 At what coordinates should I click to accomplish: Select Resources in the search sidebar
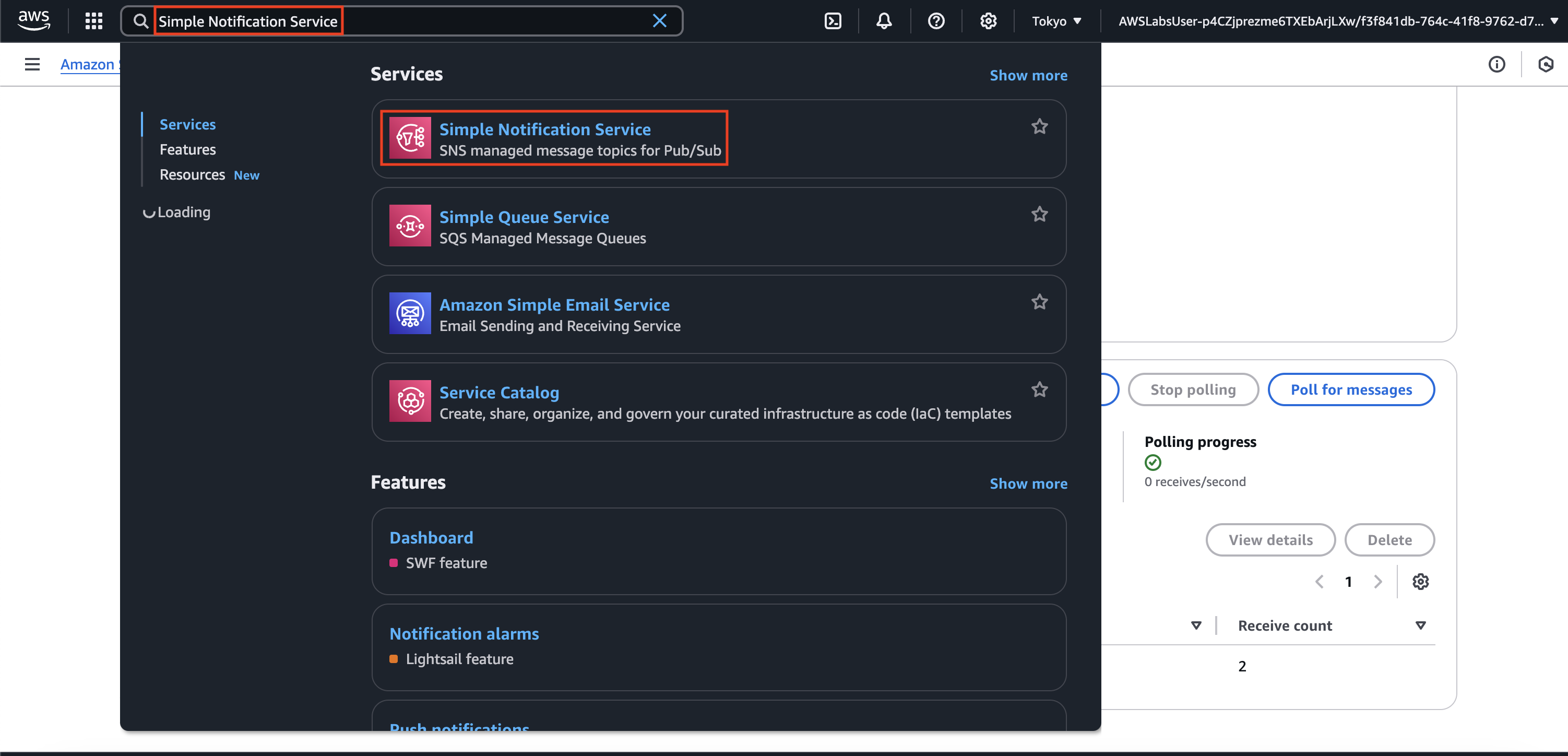click(193, 175)
